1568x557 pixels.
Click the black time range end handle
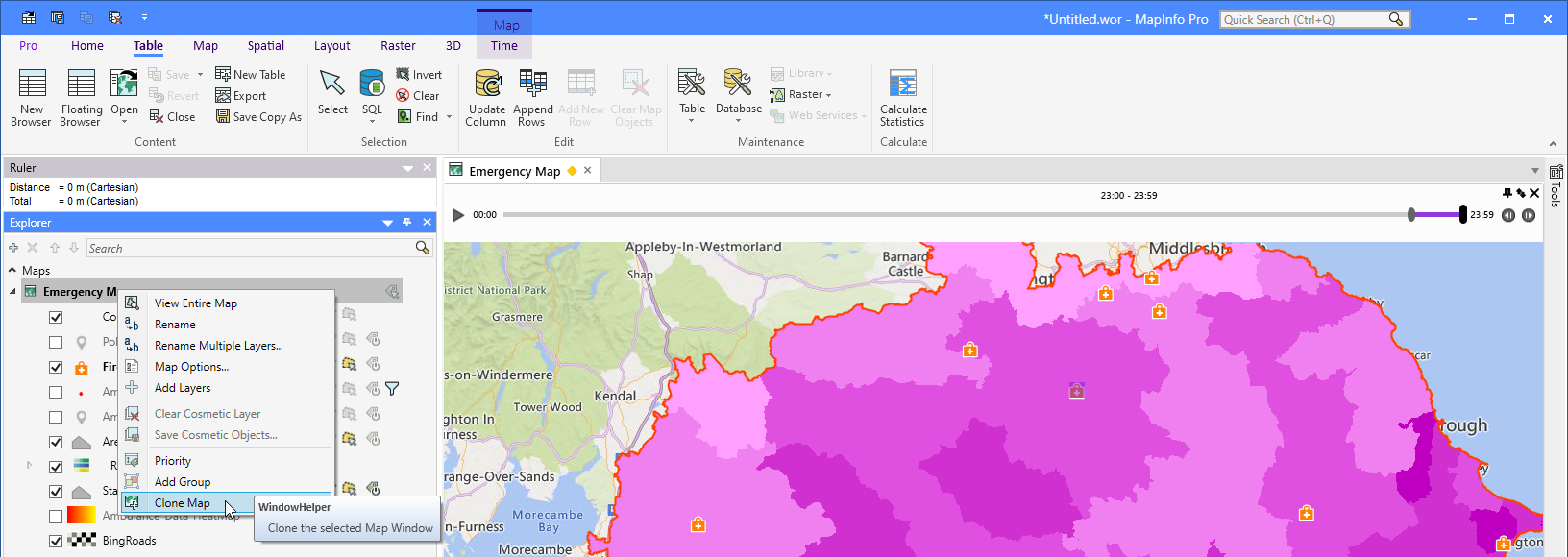1463,214
